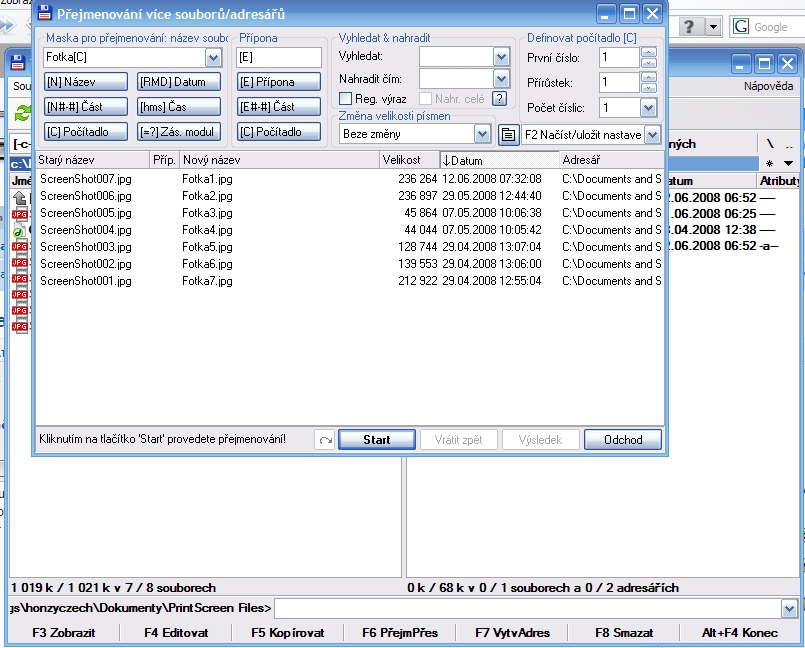Image resolution: width=805 pixels, height=648 pixels.
Task: Insert the [E#-#] Část extension placeholder
Action: [279, 107]
